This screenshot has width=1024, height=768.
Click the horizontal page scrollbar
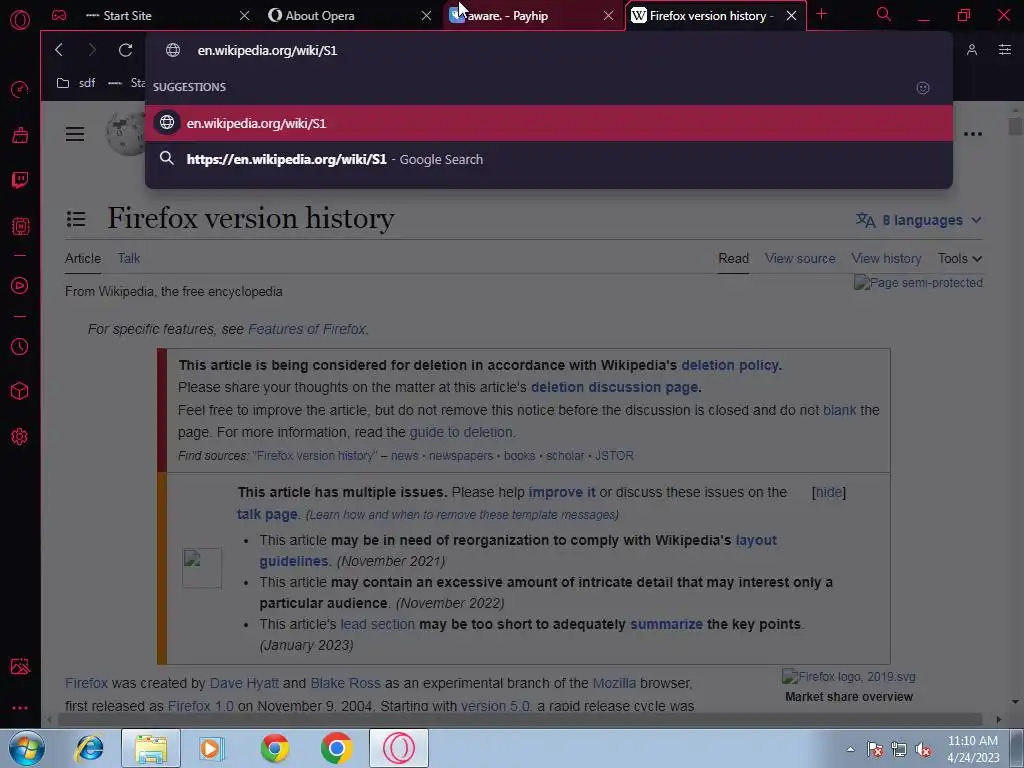coord(520,719)
